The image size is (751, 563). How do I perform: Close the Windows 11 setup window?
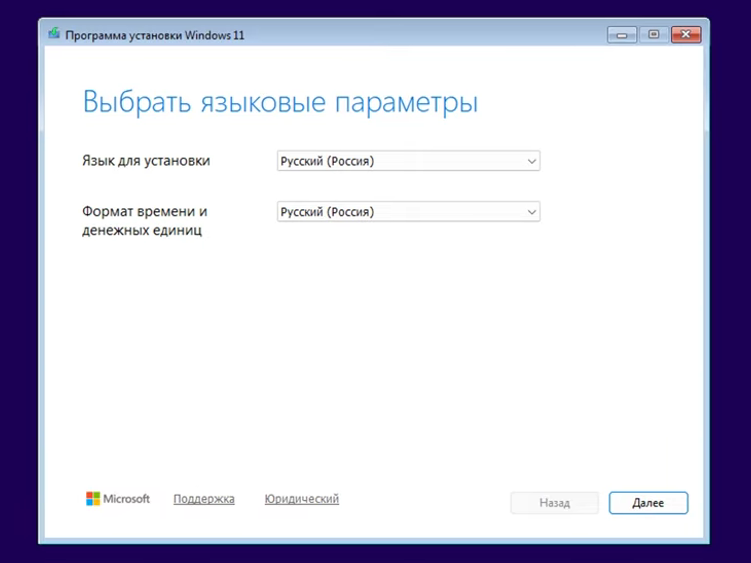(x=686, y=35)
